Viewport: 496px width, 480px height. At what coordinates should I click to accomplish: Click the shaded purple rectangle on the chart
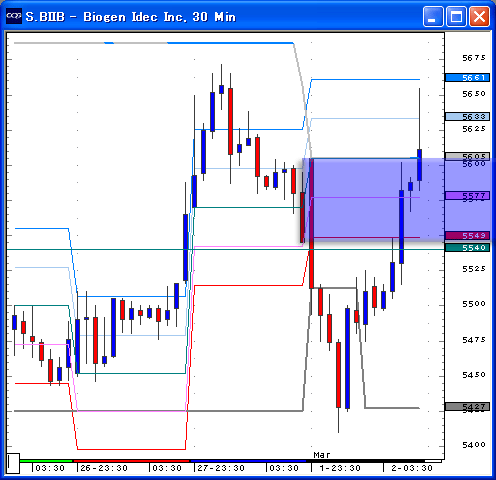click(x=398, y=200)
